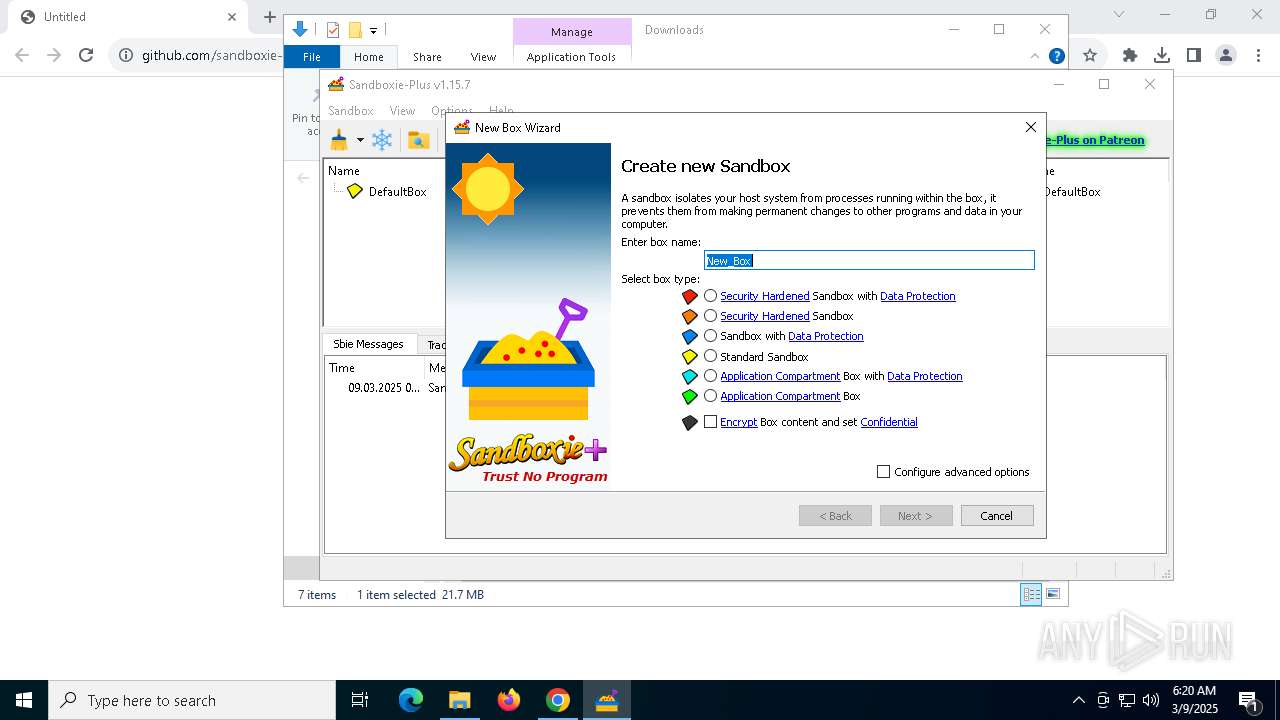Click the Chrome address bar URL

pos(211,55)
